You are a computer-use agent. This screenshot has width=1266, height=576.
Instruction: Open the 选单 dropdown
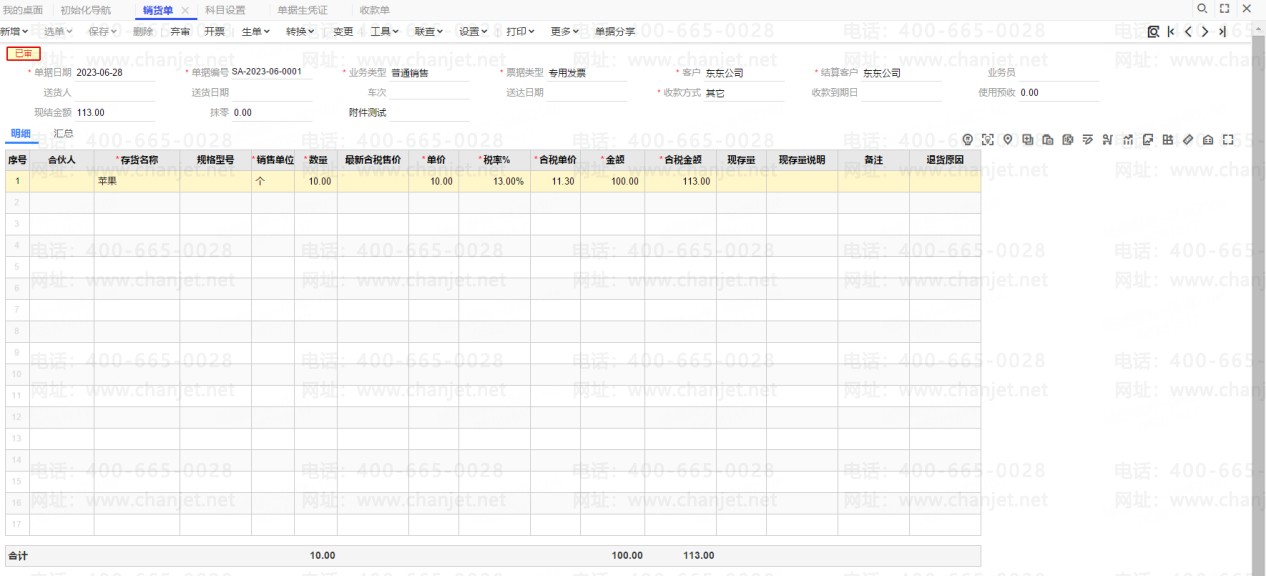coord(58,32)
